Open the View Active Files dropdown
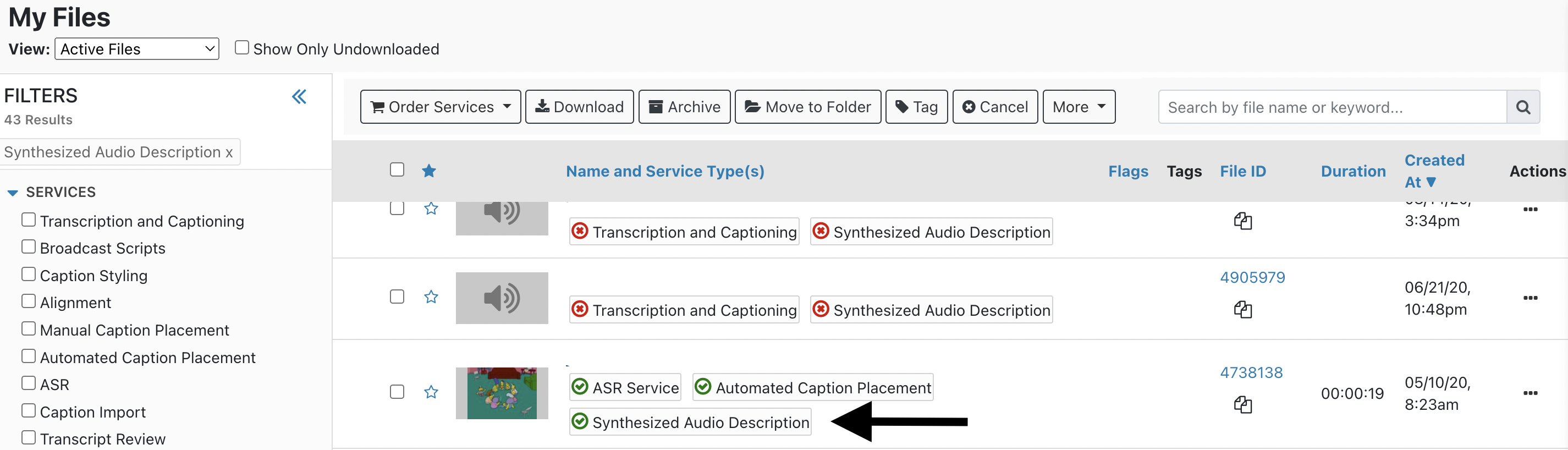Screen dimensions: 1568x450 coord(137,49)
